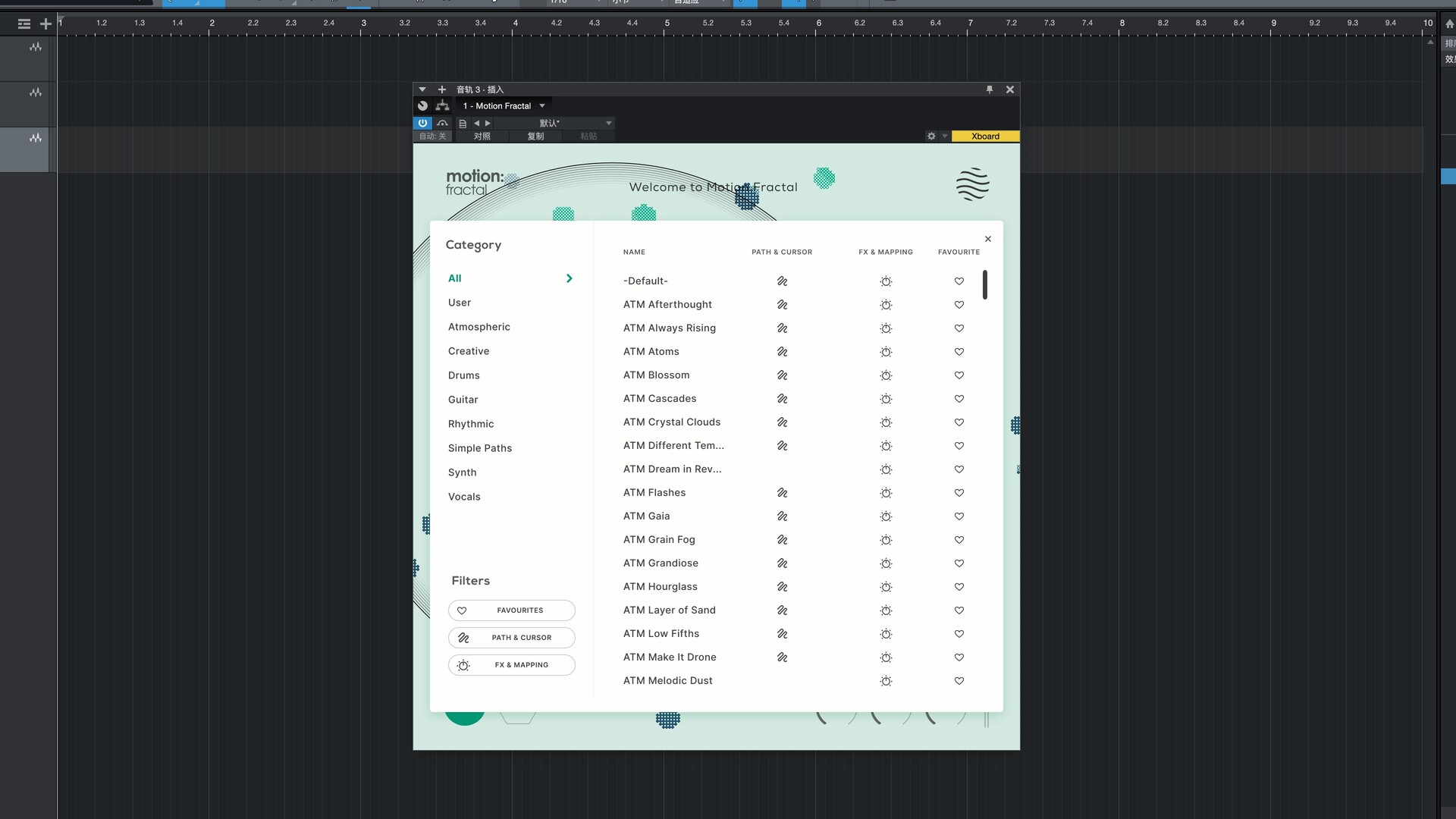Image resolution: width=1456 pixels, height=819 pixels.
Task: Open the plugin routing icon
Action: (x=443, y=106)
